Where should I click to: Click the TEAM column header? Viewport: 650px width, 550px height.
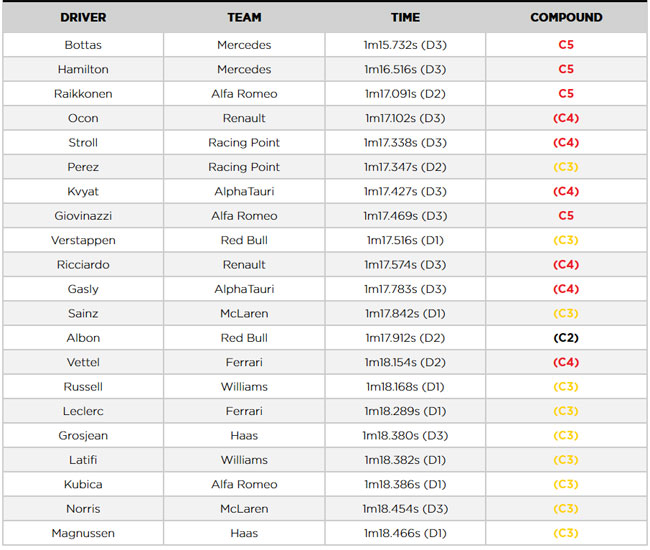click(x=244, y=17)
